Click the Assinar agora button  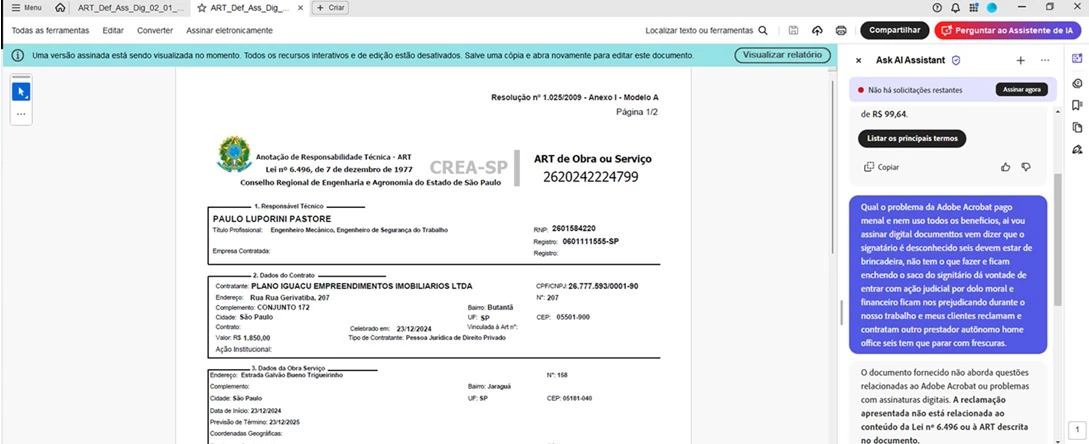(1021, 90)
